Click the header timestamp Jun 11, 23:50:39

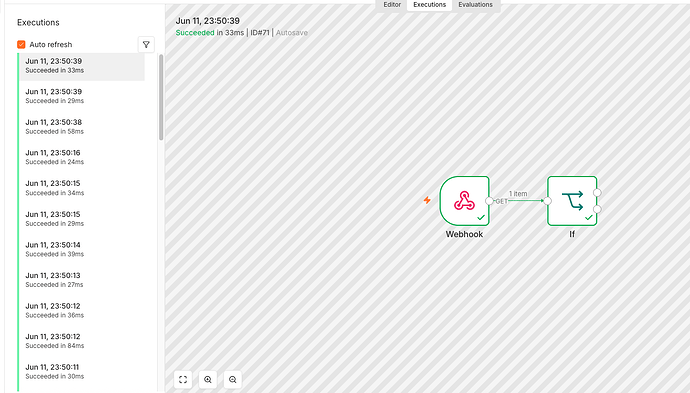point(208,21)
